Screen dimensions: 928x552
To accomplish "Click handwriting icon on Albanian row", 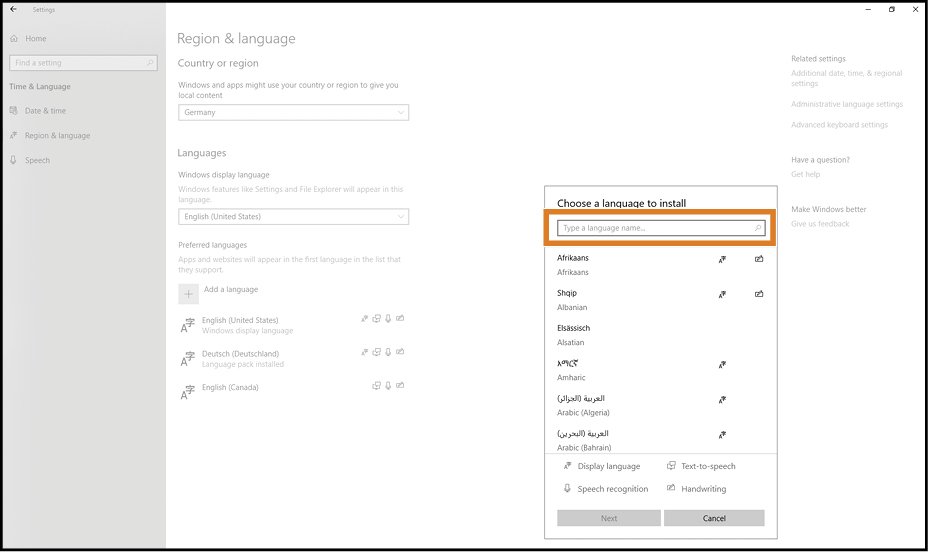I will (x=759, y=293).
